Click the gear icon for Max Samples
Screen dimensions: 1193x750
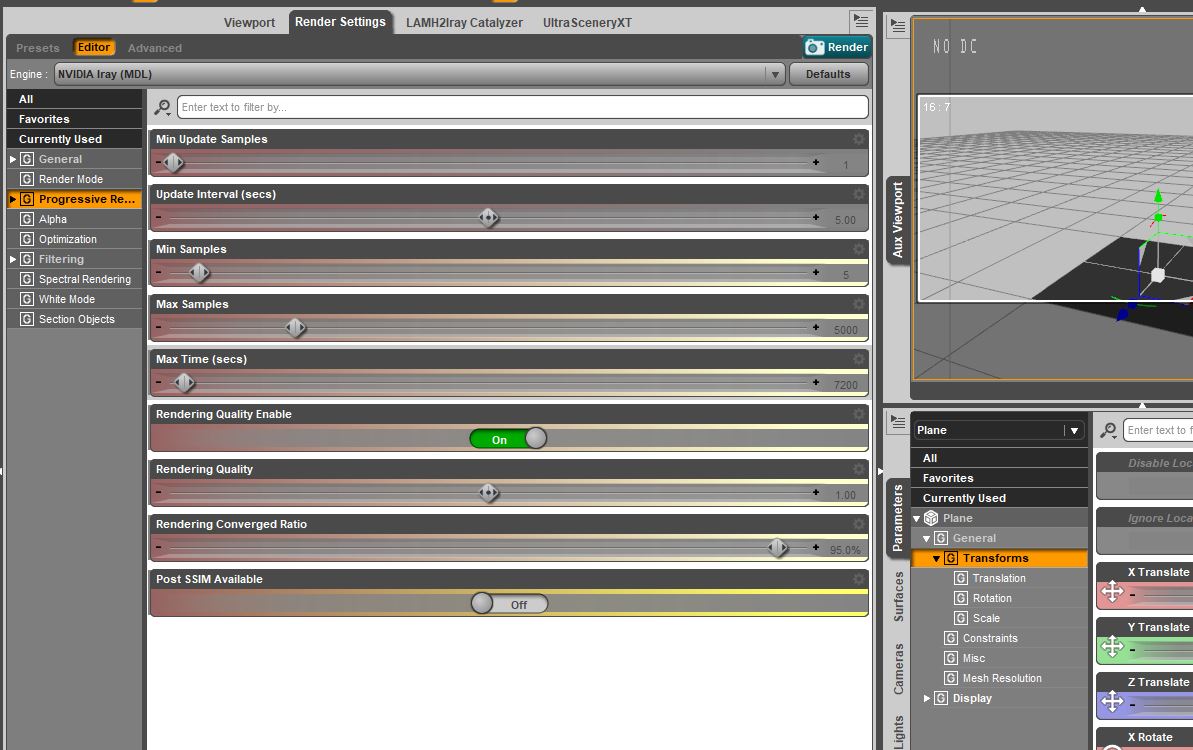(x=859, y=304)
